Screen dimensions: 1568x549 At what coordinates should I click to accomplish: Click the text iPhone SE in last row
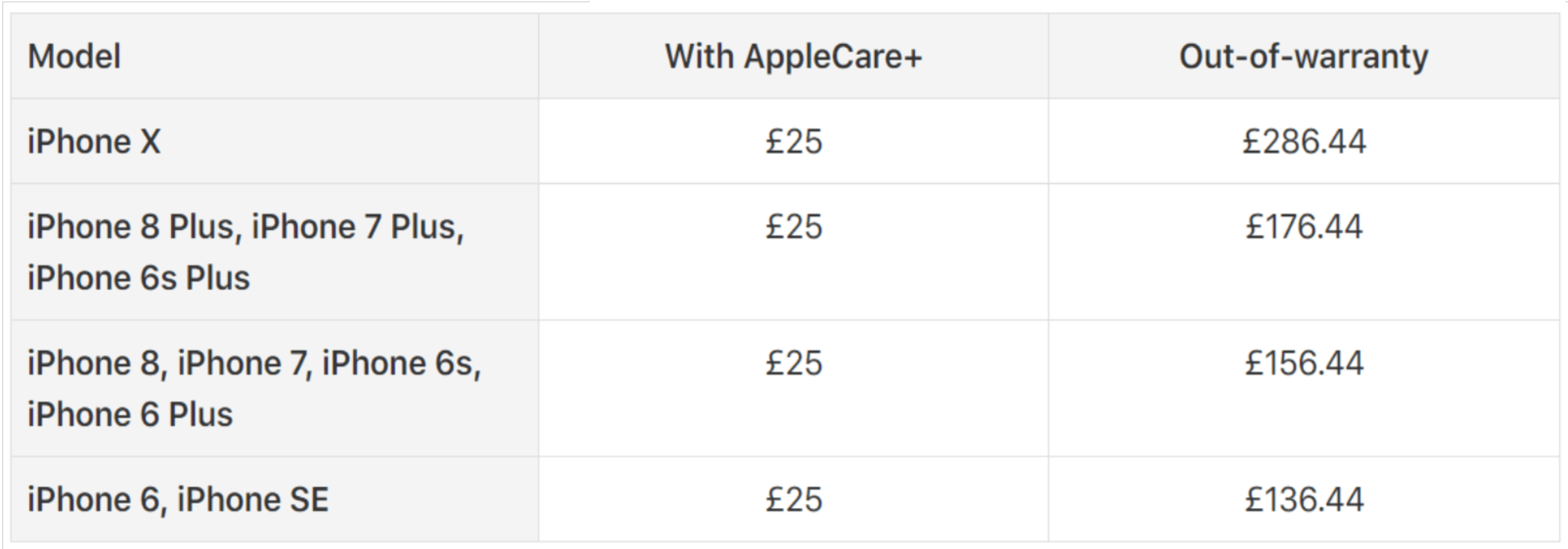coord(253,500)
